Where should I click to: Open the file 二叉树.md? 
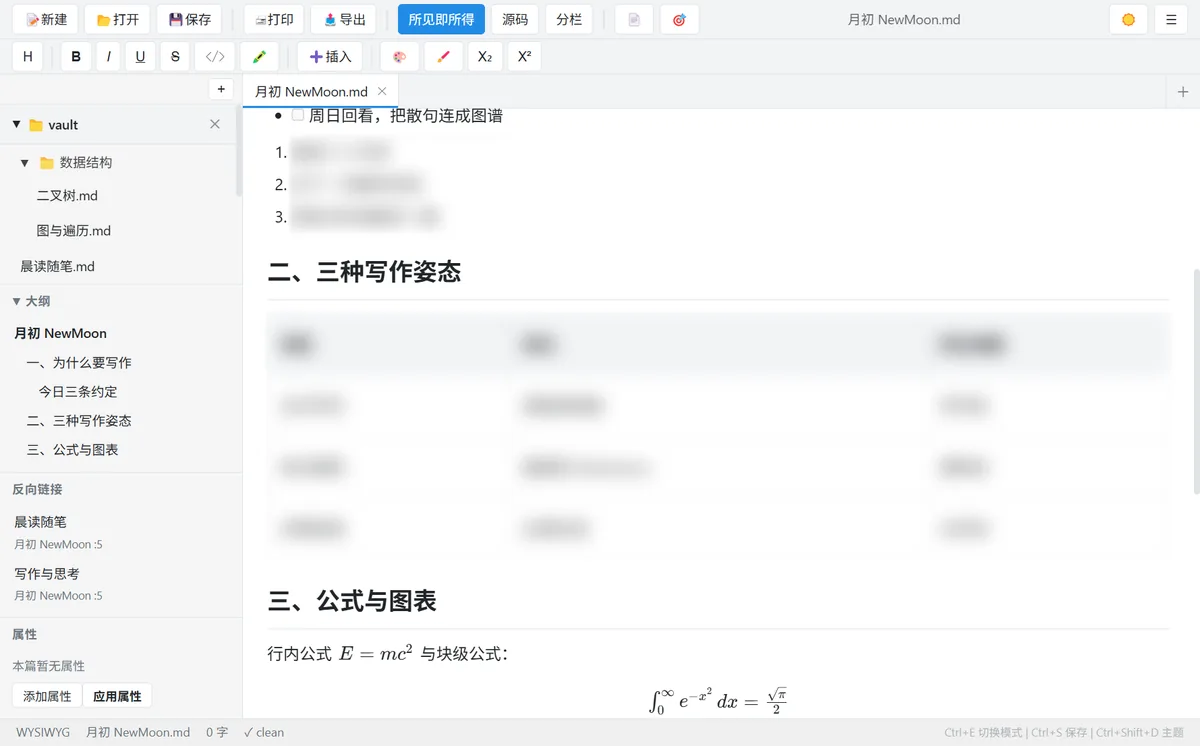tap(67, 195)
